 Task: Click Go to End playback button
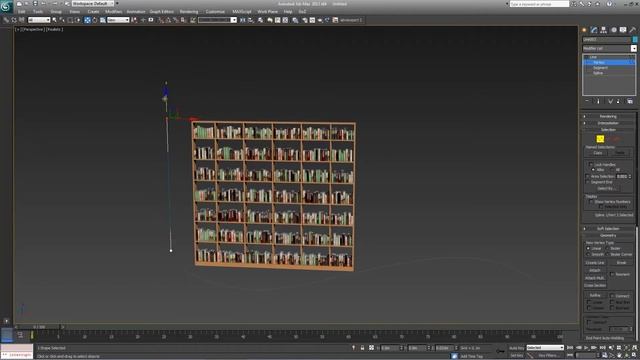[x=602, y=348]
